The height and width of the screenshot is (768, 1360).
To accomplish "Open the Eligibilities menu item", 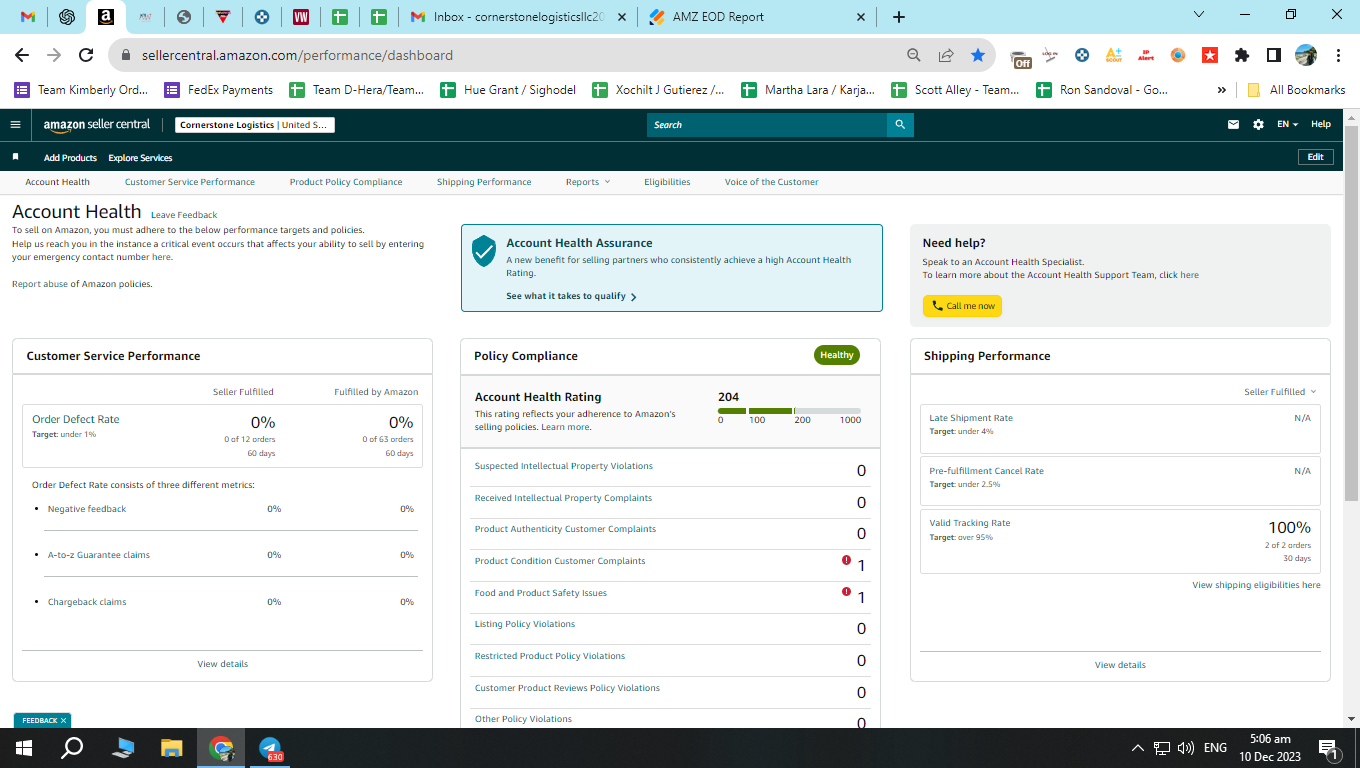I will (x=667, y=182).
